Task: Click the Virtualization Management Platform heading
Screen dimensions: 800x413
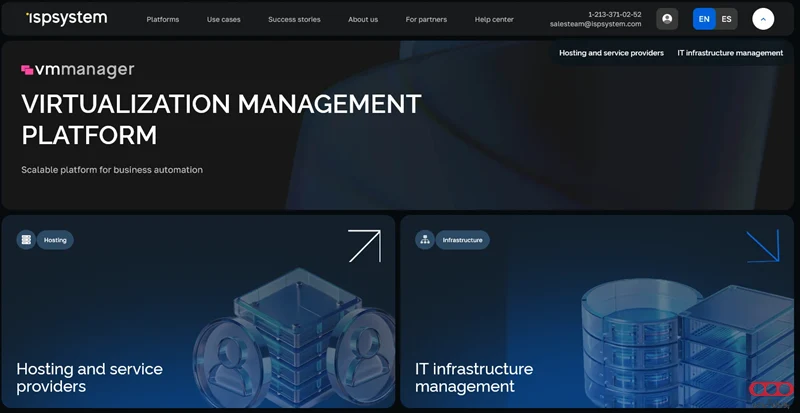Action: (x=221, y=119)
